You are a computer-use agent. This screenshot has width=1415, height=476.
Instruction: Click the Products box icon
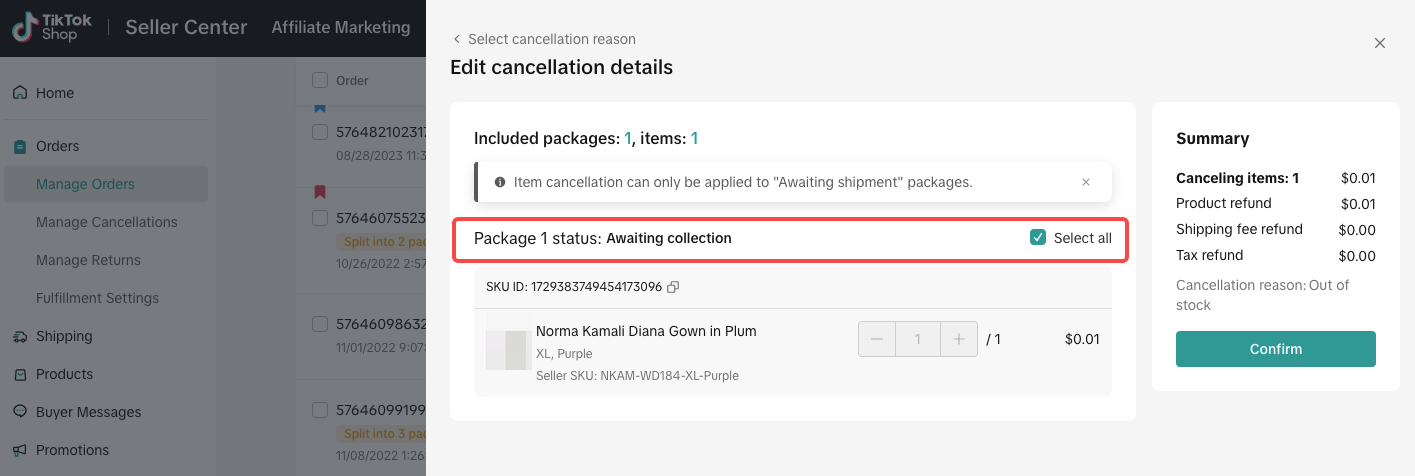pyautogui.click(x=20, y=374)
